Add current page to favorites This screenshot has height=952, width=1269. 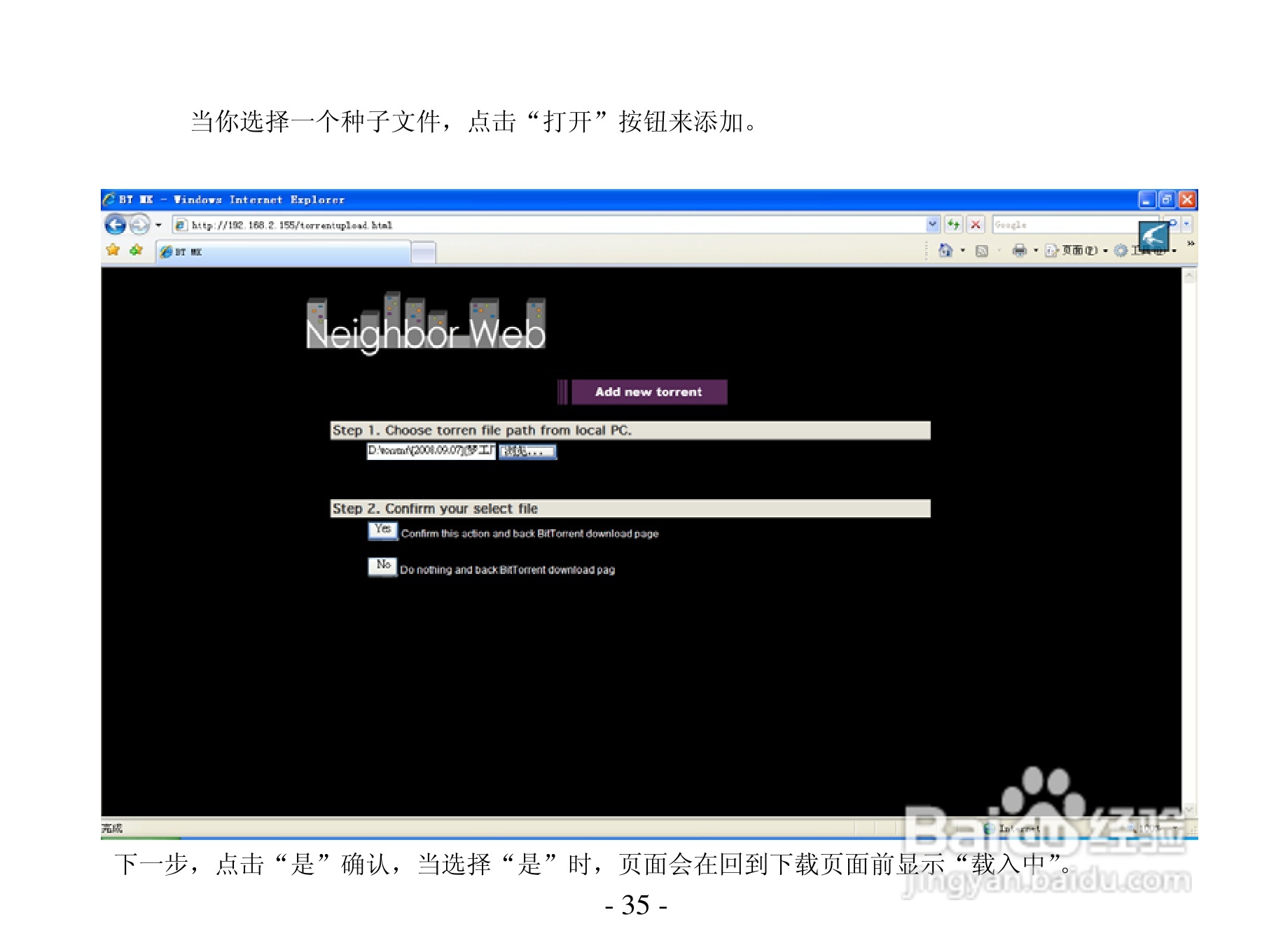(136, 250)
